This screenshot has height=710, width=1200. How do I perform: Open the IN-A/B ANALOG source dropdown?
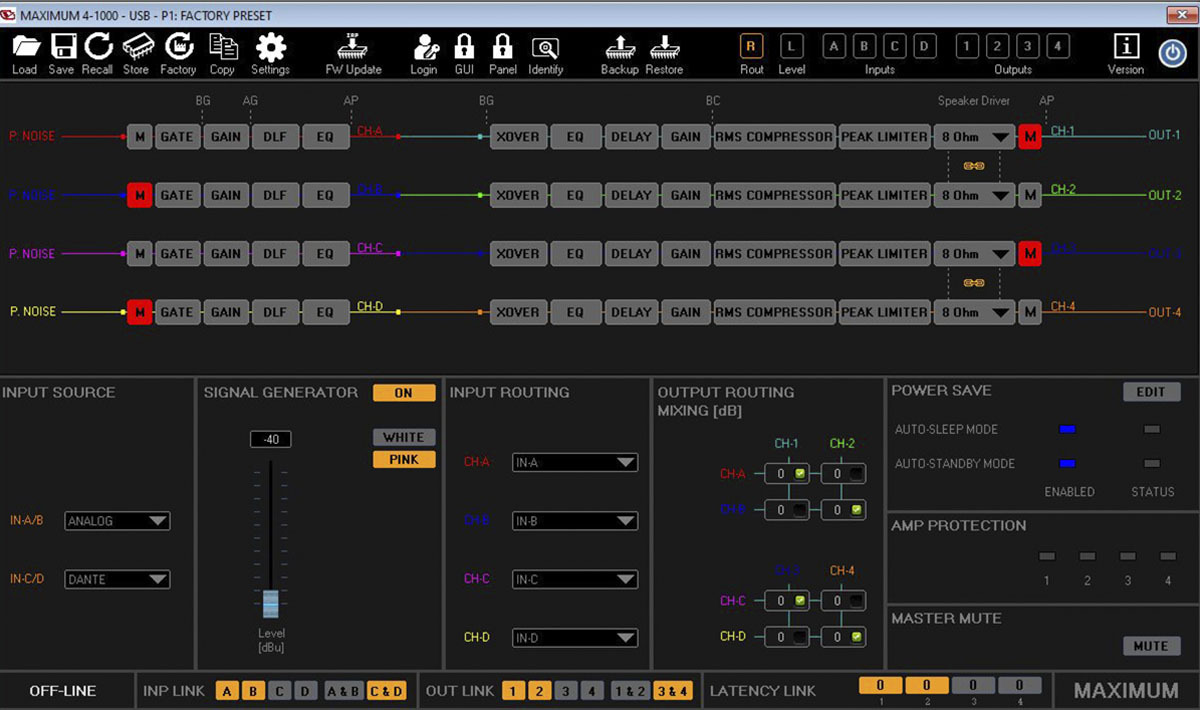(x=117, y=521)
